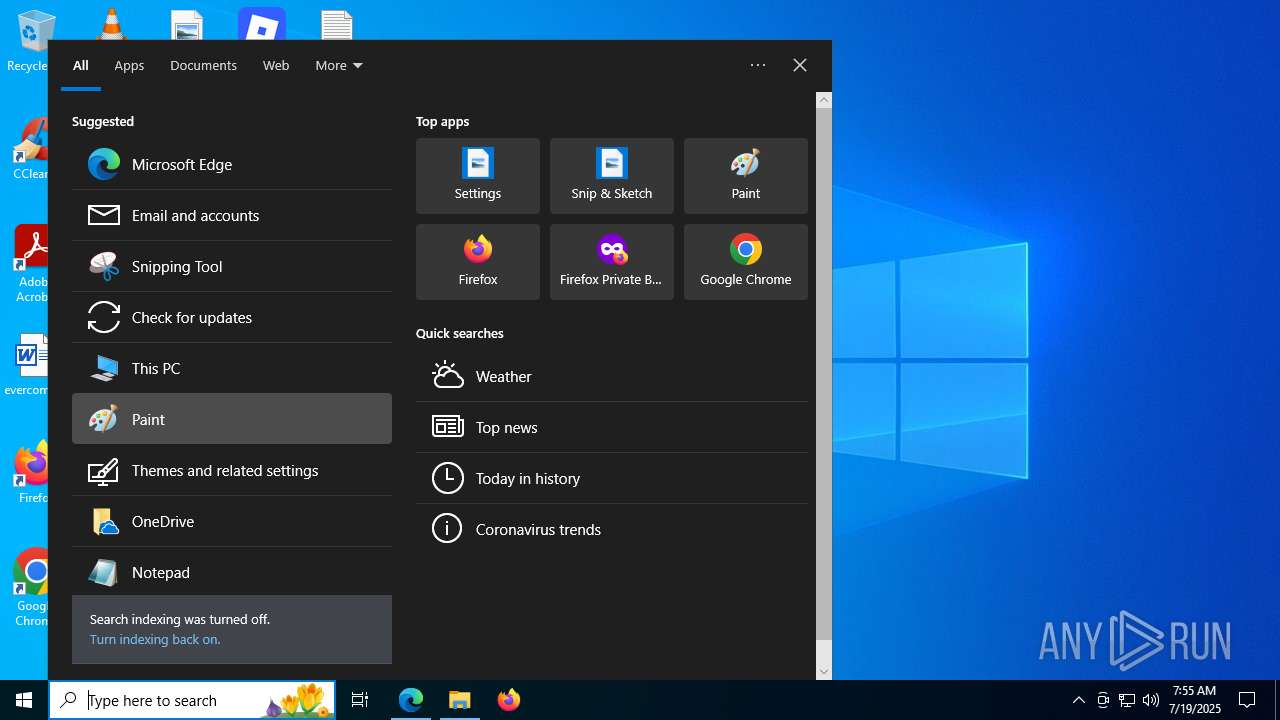Click Firefox icon on taskbar
Viewport: 1280px width, 720px height.
tap(509, 700)
